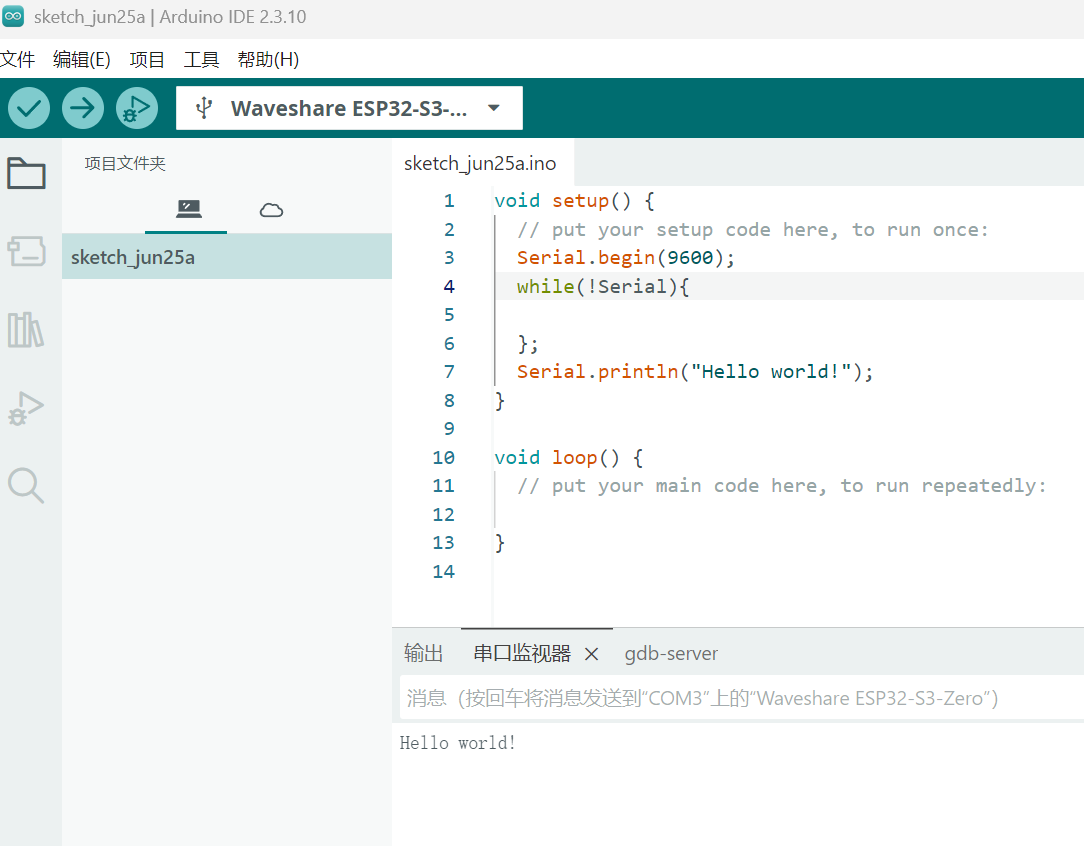Expand board selector via dropdown arrow
Viewport: 1084px width, 846px height.
pos(494,108)
